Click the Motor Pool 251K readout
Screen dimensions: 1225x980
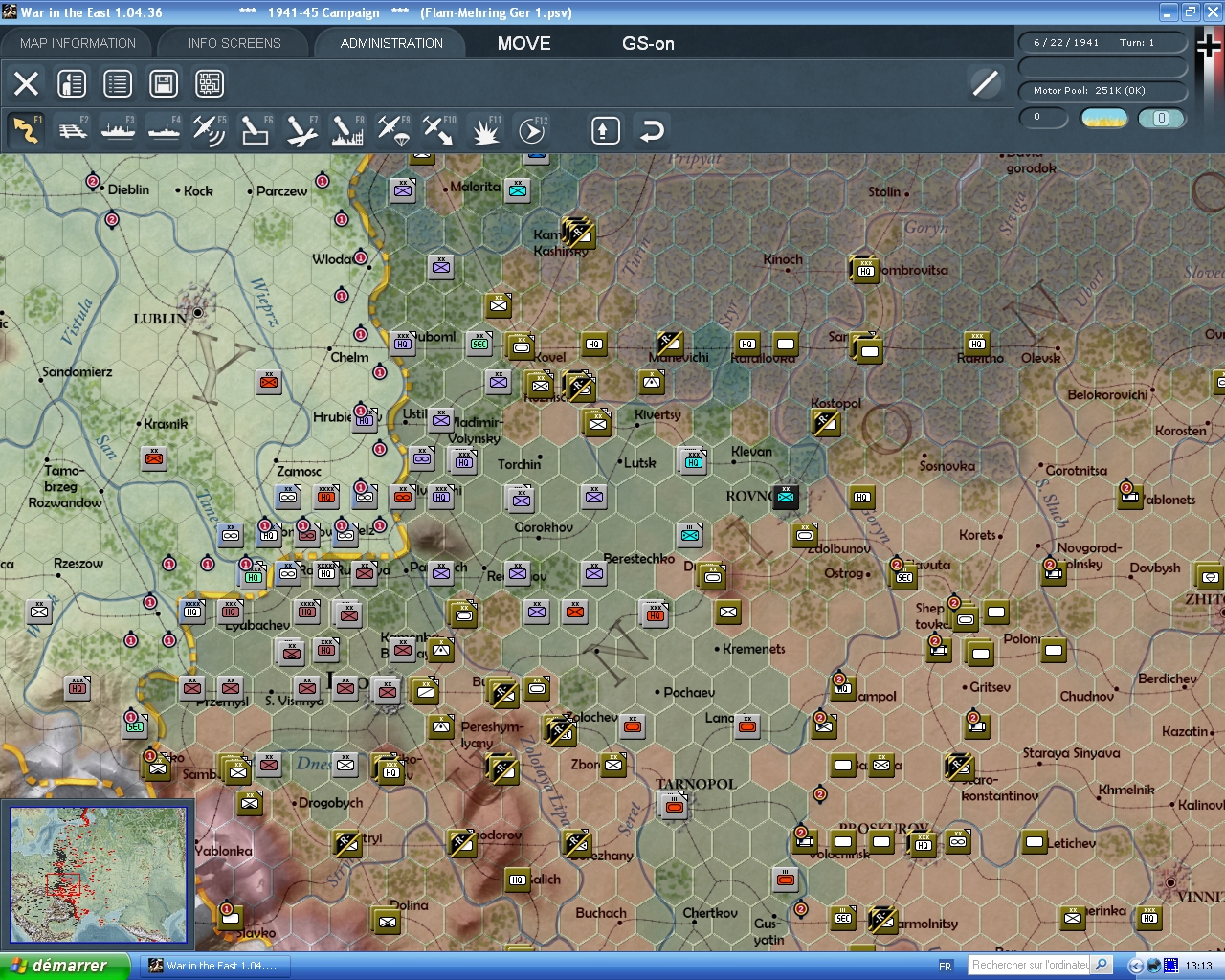[x=1102, y=91]
